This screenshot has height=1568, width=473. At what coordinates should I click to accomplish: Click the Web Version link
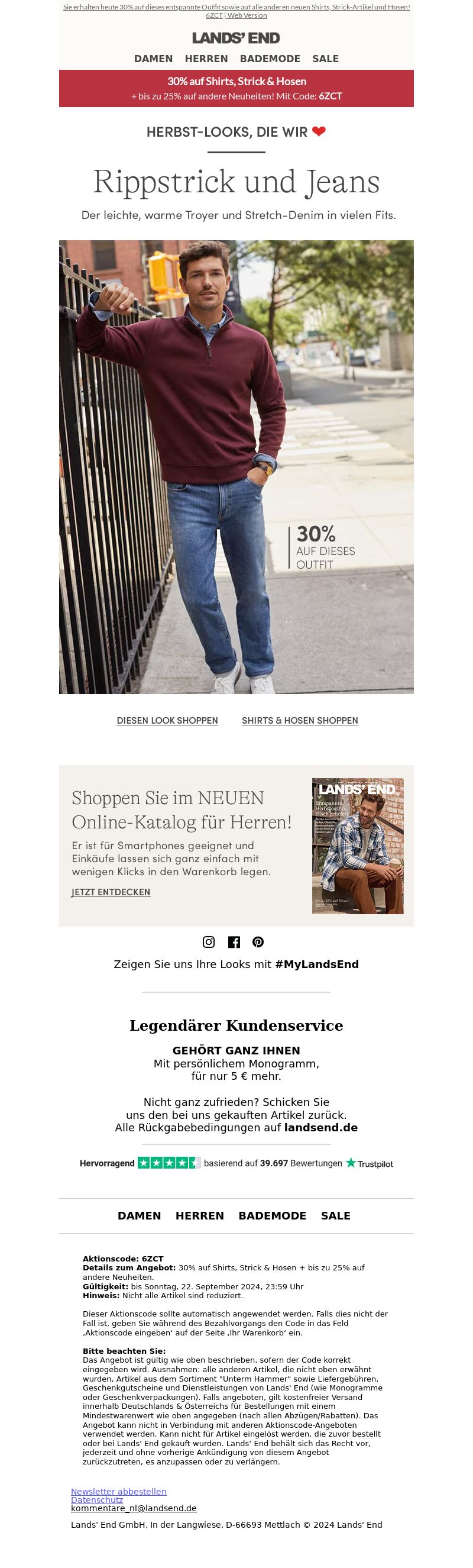pos(248,15)
